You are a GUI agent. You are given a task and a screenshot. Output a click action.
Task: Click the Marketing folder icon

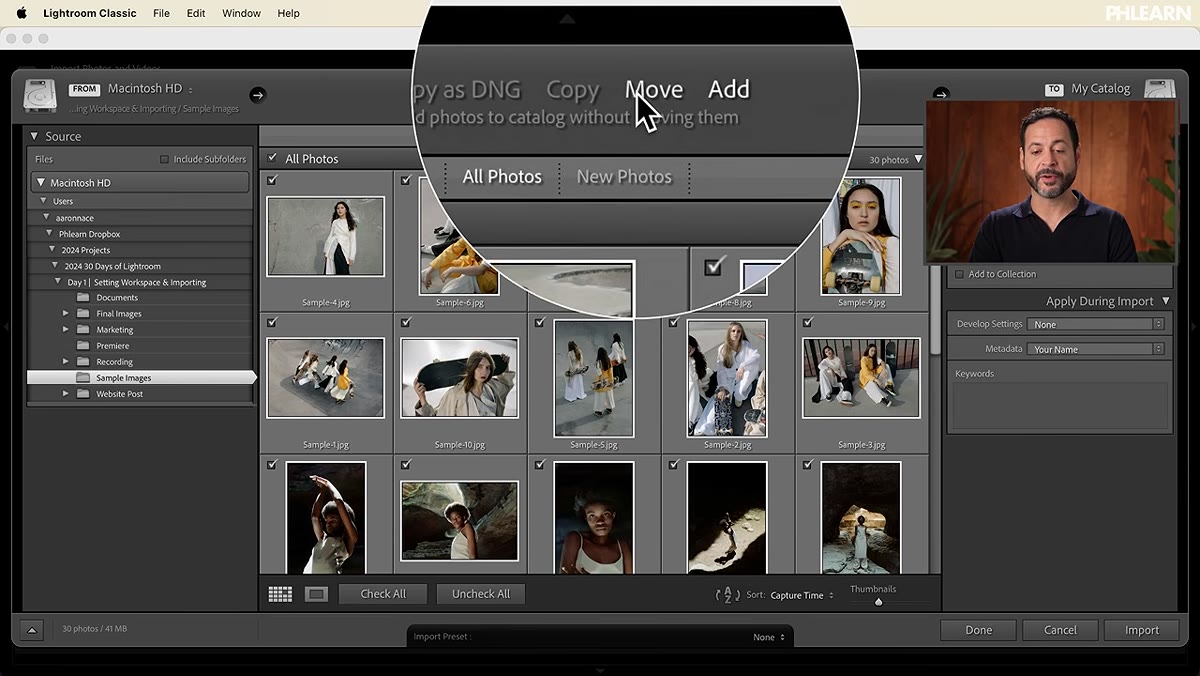pos(83,330)
